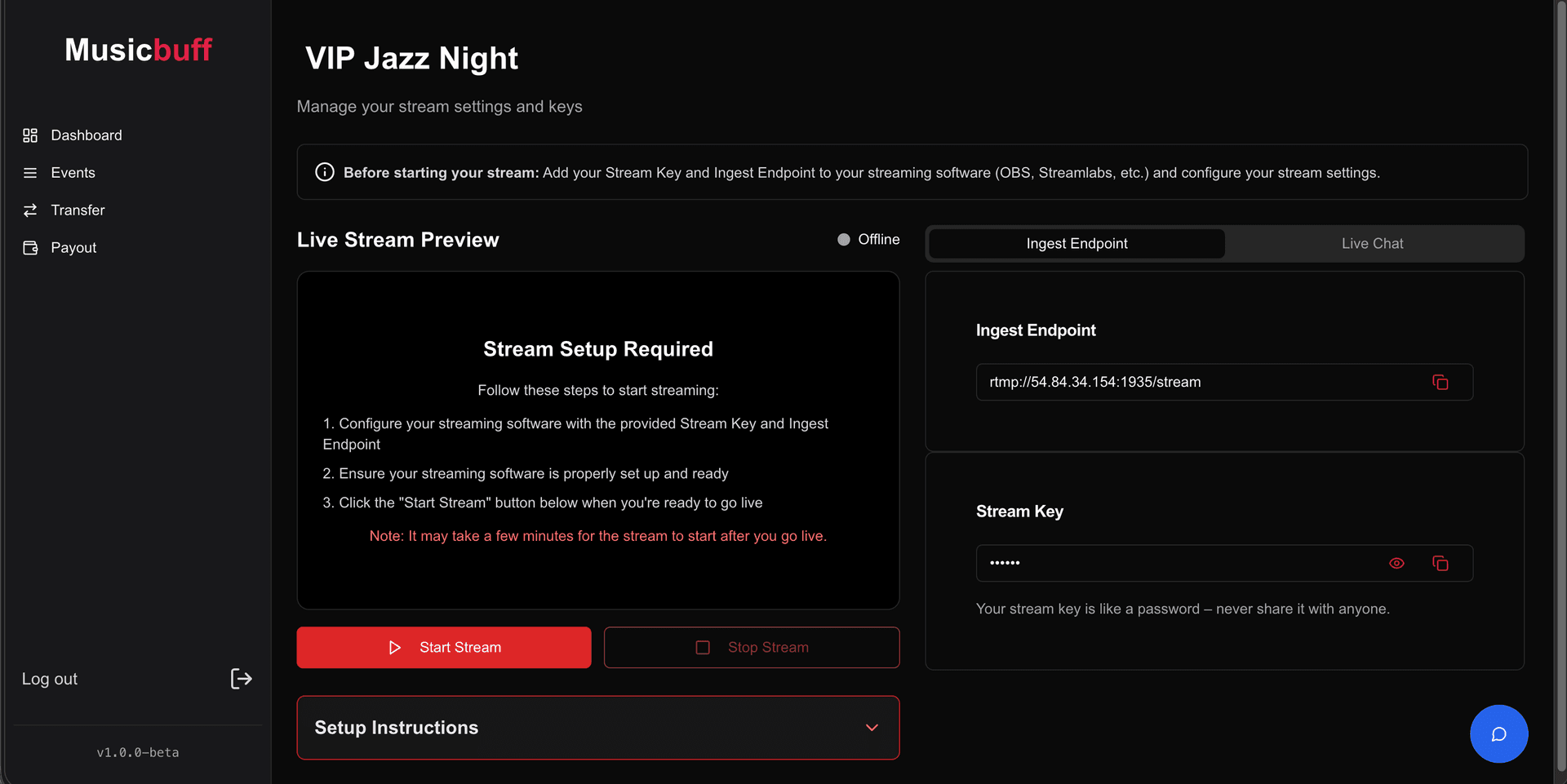
Task: Select the Events icon in the sidebar
Action: click(31, 172)
